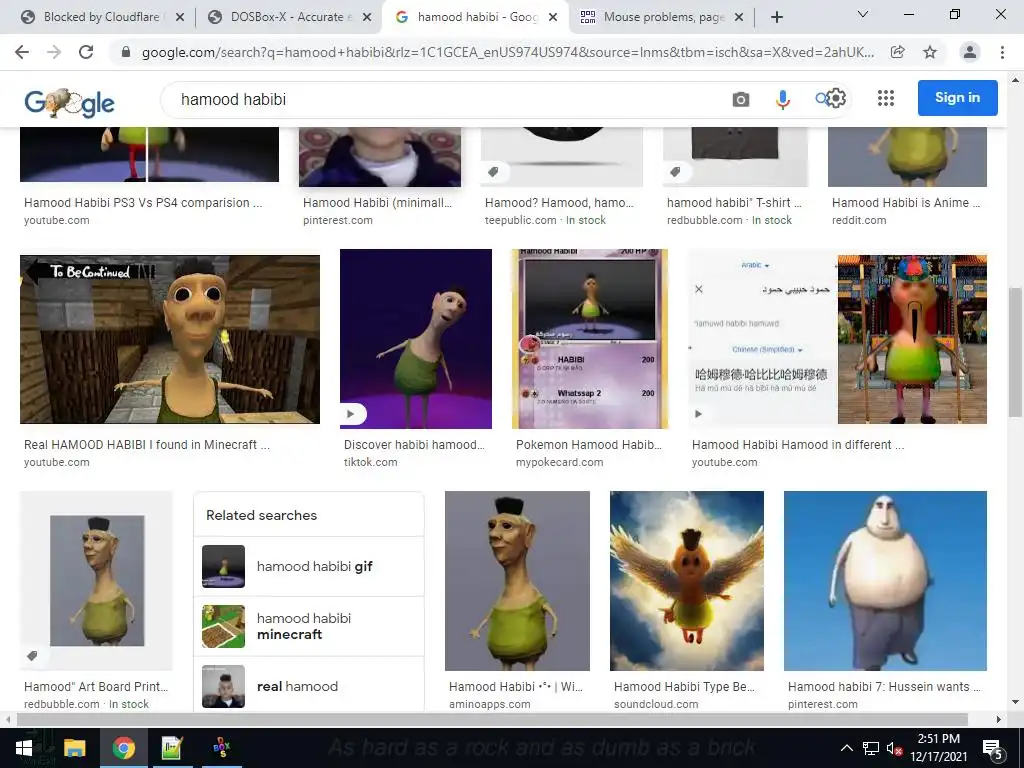The height and width of the screenshot is (768, 1024).
Task: Open the Art Board Print redbubble image
Action: pyautogui.click(x=97, y=581)
